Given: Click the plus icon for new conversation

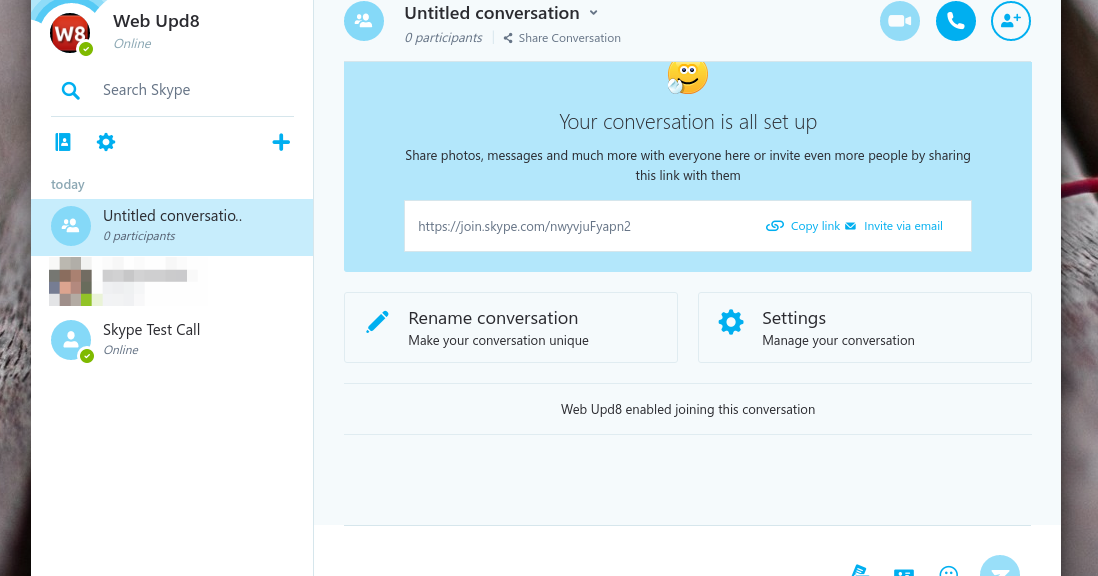Looking at the screenshot, I should click(281, 142).
